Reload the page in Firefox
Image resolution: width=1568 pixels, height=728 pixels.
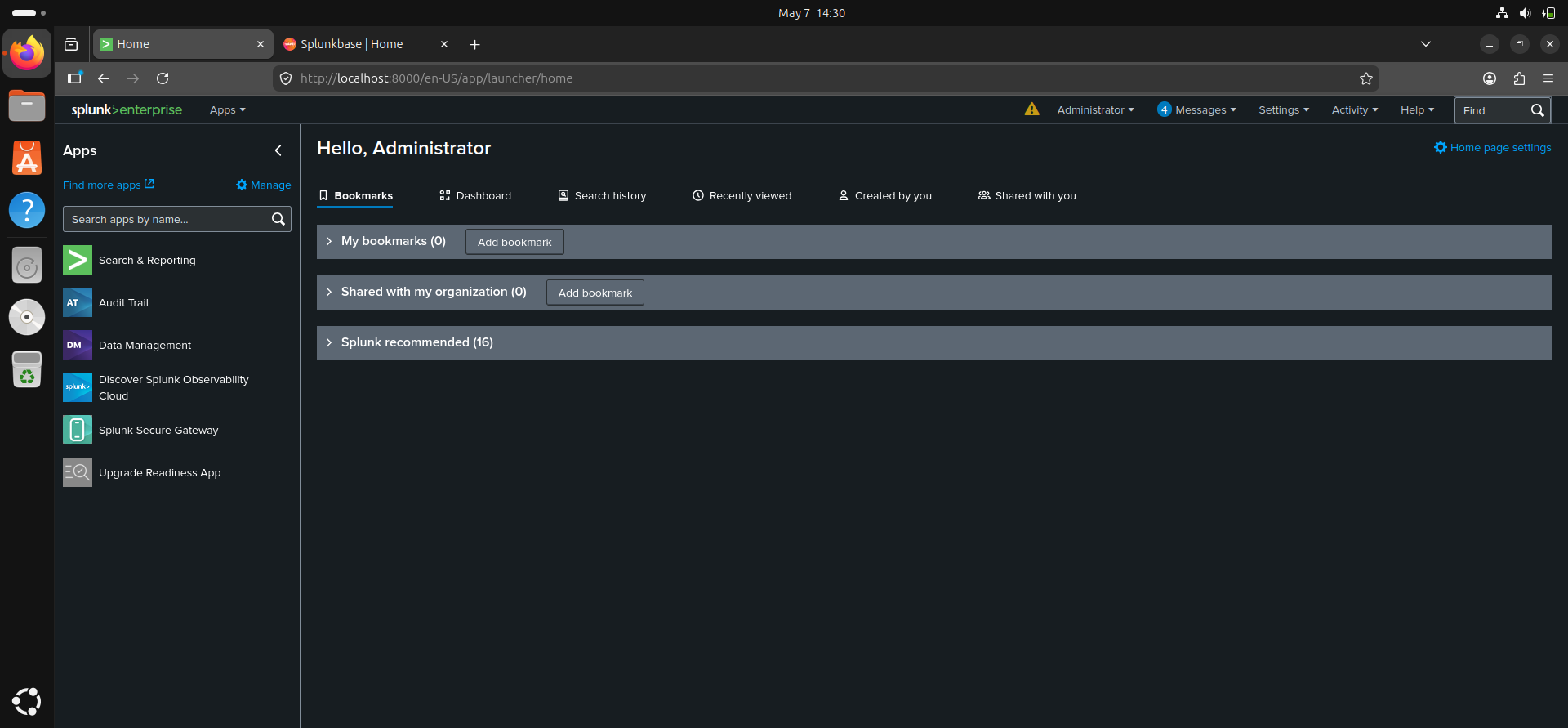pyautogui.click(x=163, y=78)
